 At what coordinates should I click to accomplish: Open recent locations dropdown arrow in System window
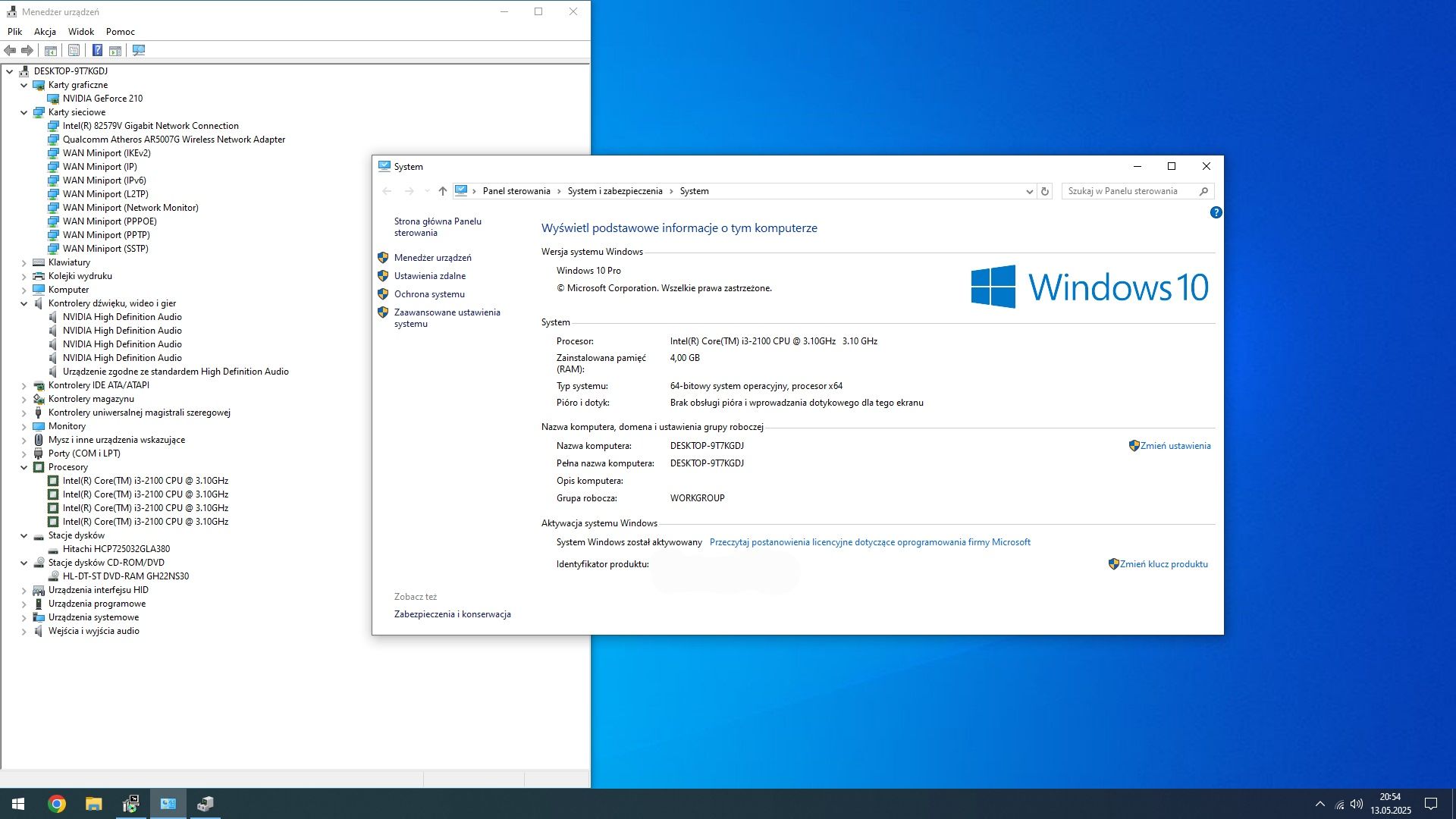(x=427, y=191)
